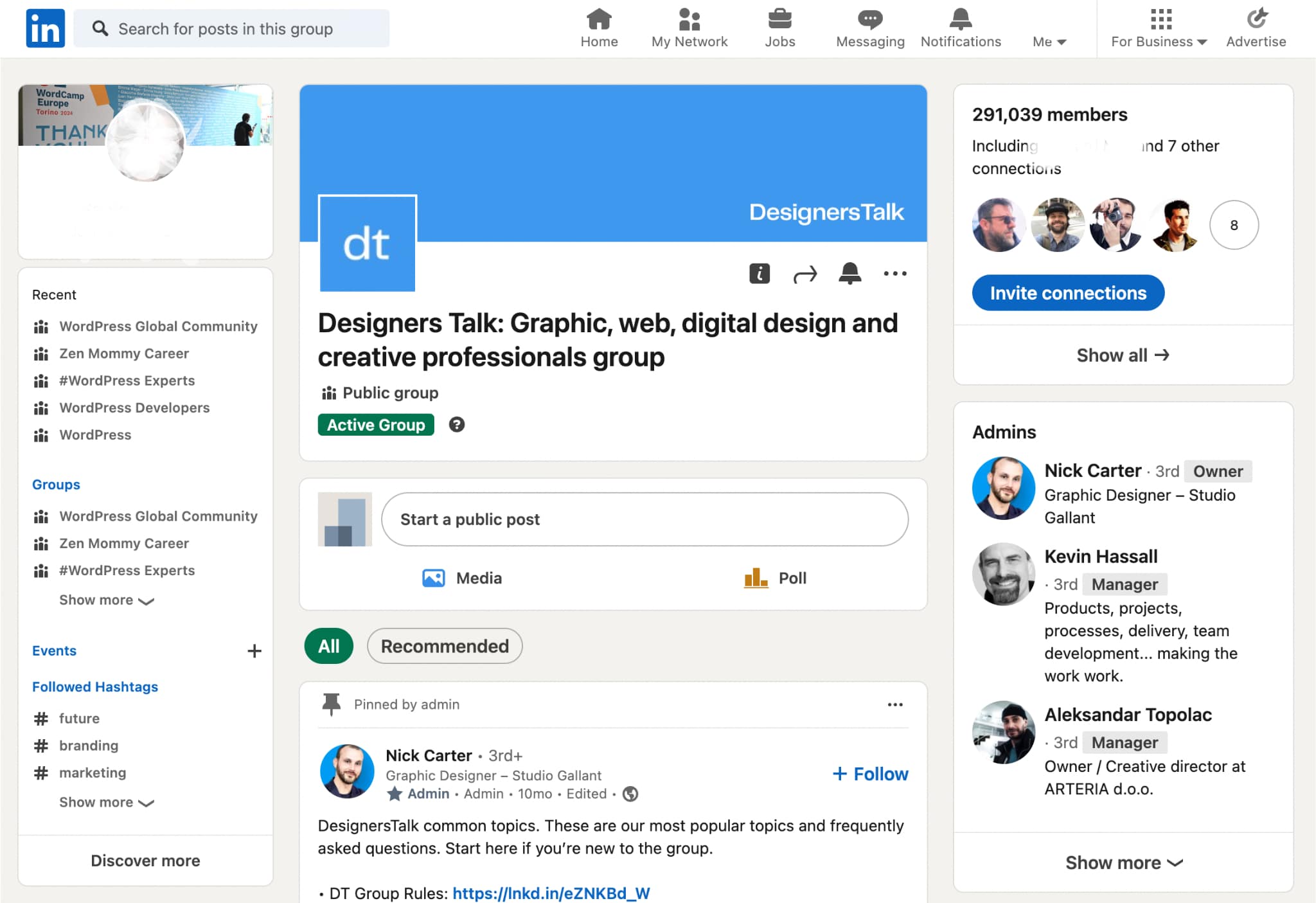Toggle group notifications with the bell icon

[850, 273]
